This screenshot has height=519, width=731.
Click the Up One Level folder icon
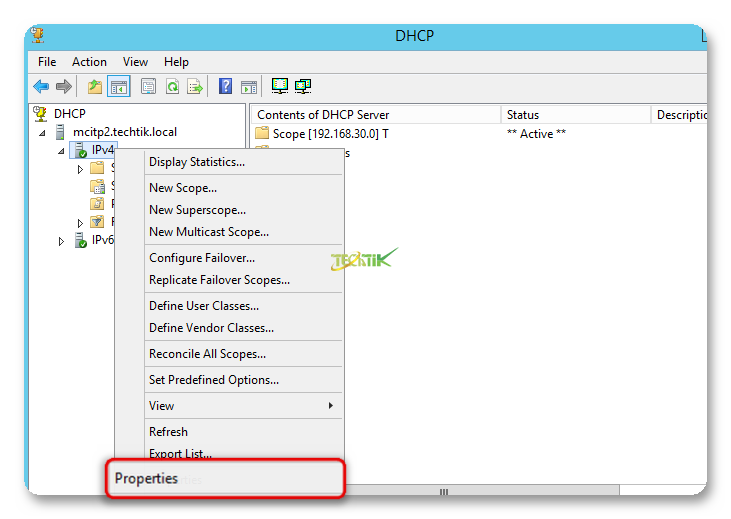[95, 87]
